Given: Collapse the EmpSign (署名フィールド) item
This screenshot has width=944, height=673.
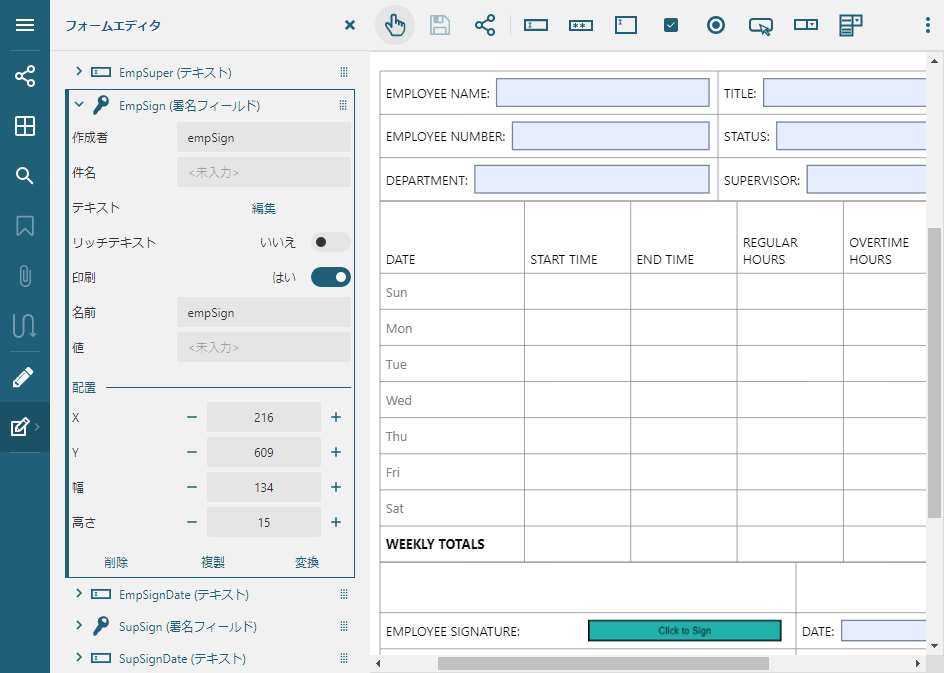Looking at the screenshot, I should point(78,105).
